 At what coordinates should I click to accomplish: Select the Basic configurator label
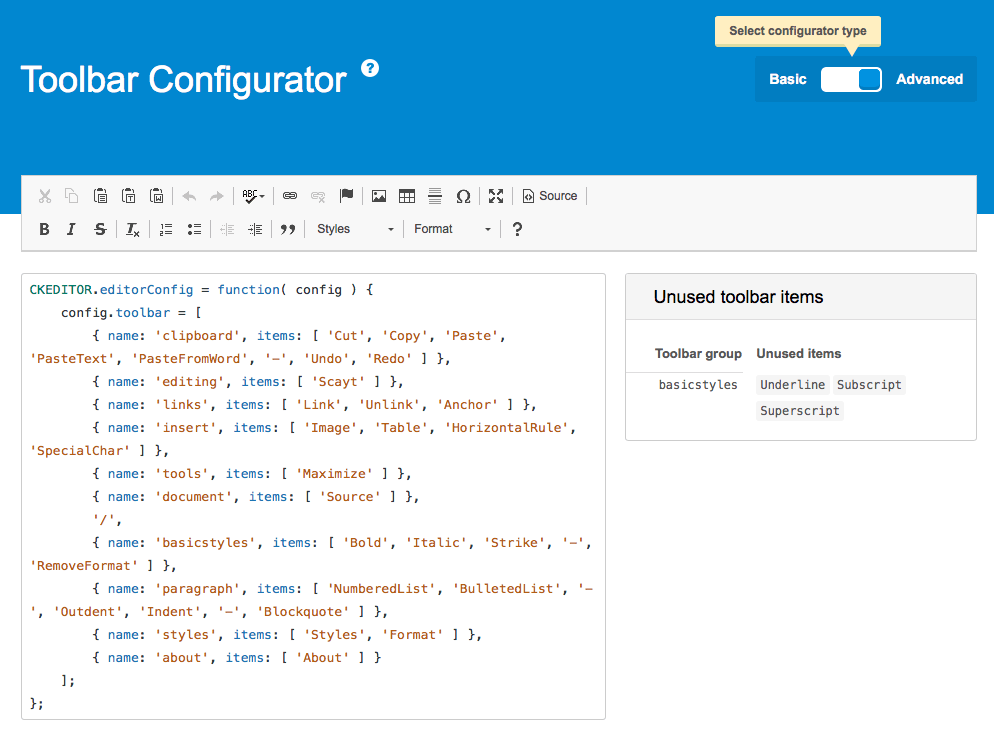coord(787,79)
